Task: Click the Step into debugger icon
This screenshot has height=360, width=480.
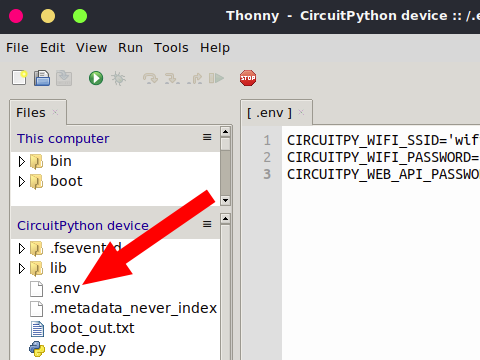Action: [x=172, y=79]
